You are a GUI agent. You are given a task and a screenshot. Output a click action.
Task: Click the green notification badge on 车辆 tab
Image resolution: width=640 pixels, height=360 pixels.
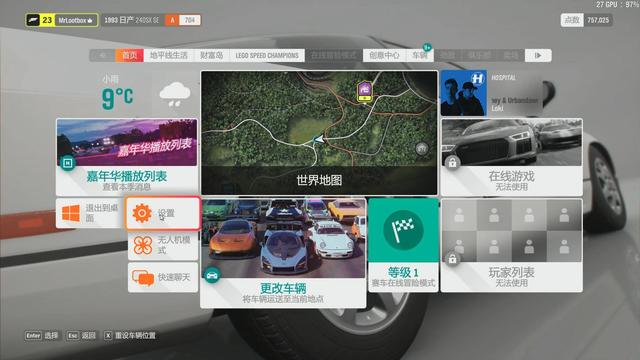pos(427,47)
